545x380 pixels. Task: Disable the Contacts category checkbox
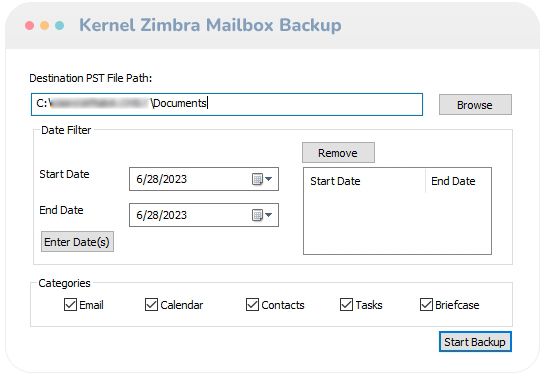point(252,305)
